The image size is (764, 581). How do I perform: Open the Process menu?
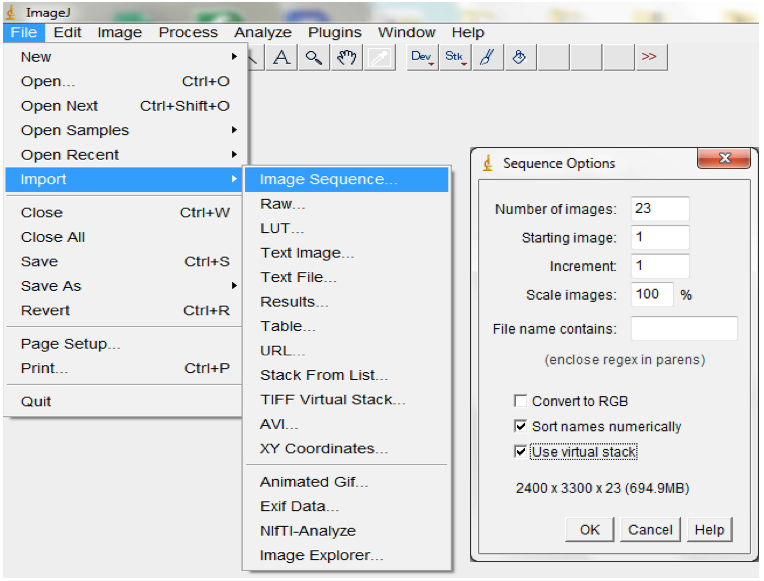click(188, 33)
